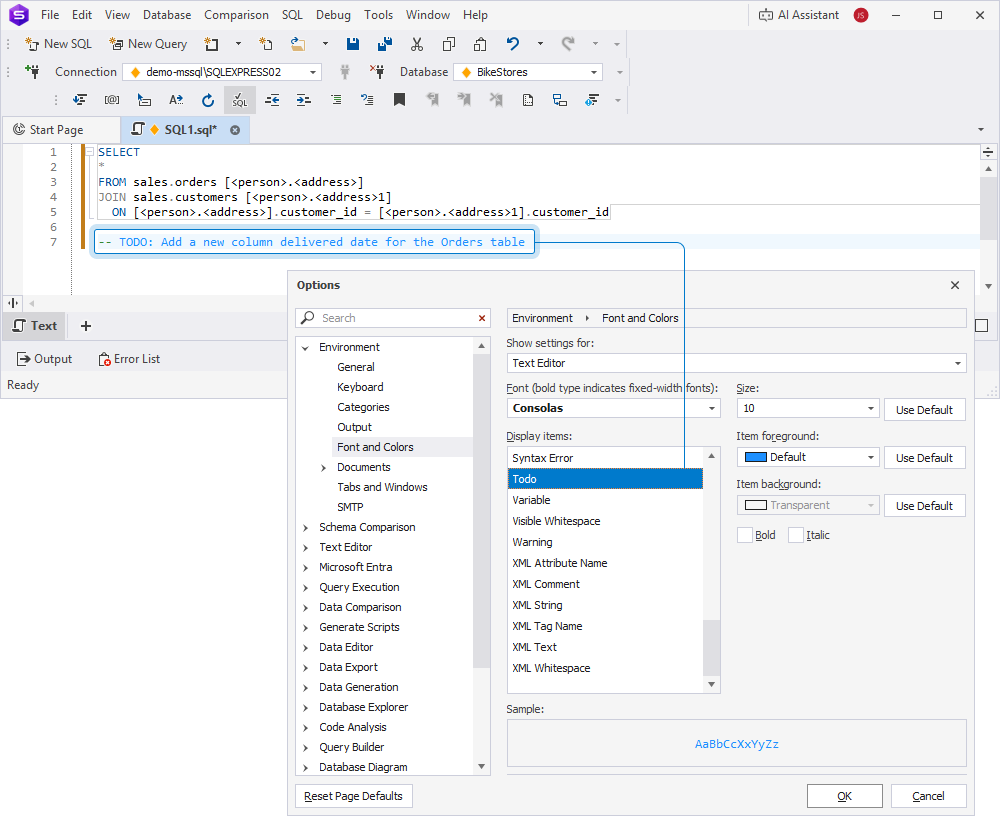Screen dimensions: 1000x816
Task: Click the Save All icon
Action: pyautogui.click(x=384, y=44)
